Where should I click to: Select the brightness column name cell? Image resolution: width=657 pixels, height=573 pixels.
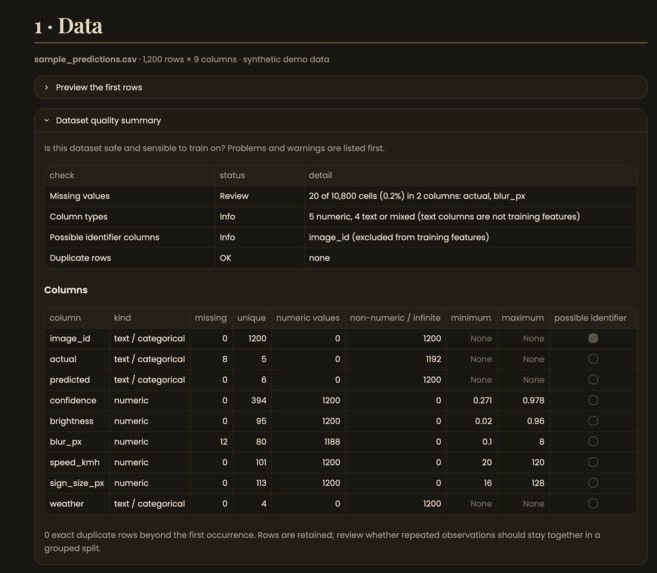coord(77,421)
